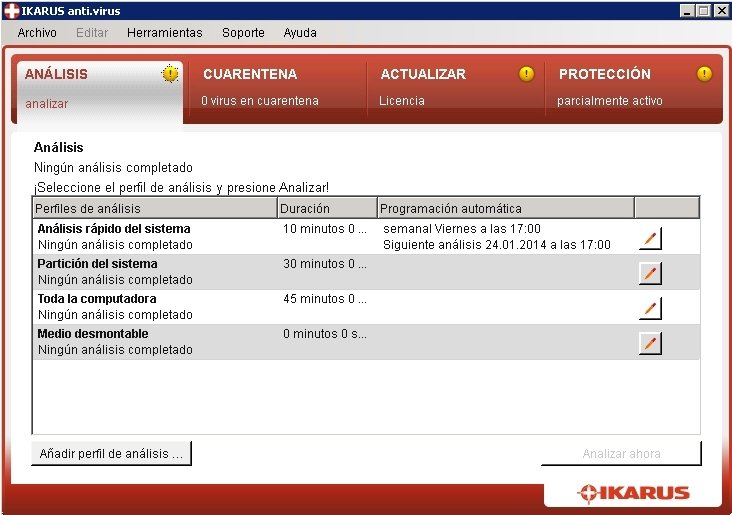Click Añadir perfil de análisis button

pyautogui.click(x=111, y=453)
